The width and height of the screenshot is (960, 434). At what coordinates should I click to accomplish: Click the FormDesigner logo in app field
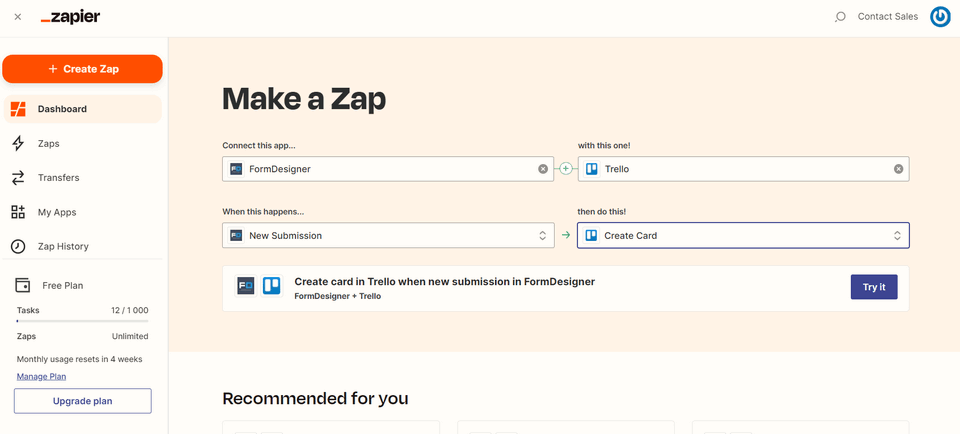236,169
